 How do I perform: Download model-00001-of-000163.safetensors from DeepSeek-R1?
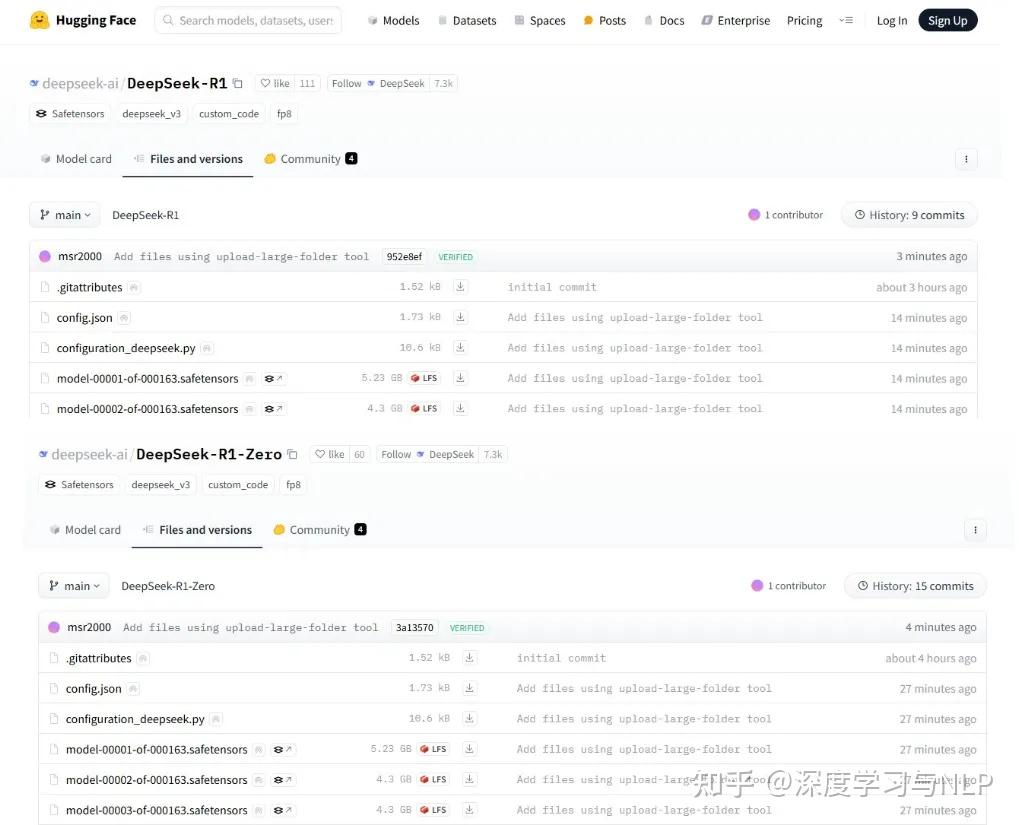461,378
